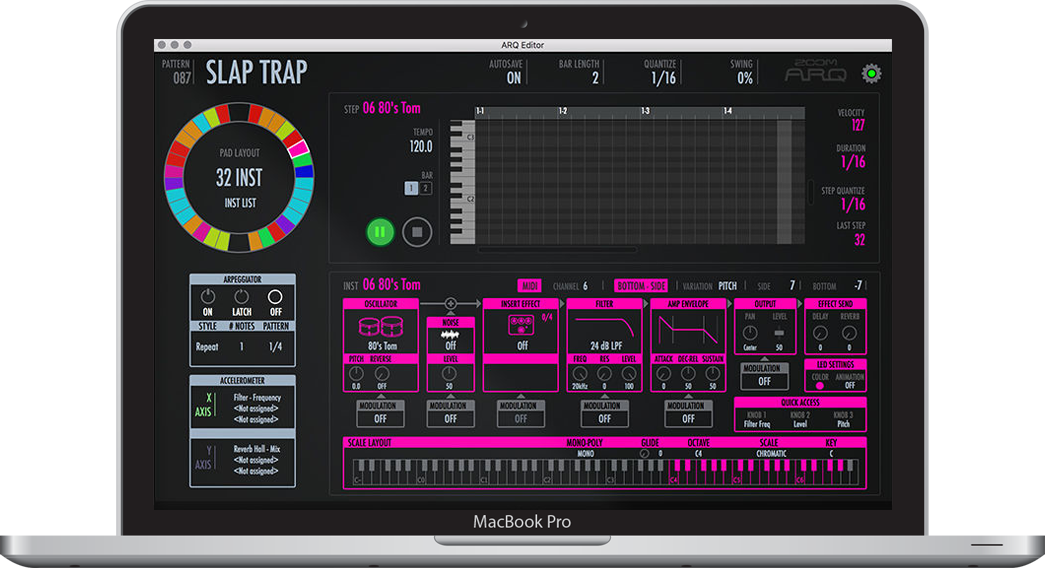Pause playback with the green pause button
Screen dimensions: 1045x568
tap(380, 232)
